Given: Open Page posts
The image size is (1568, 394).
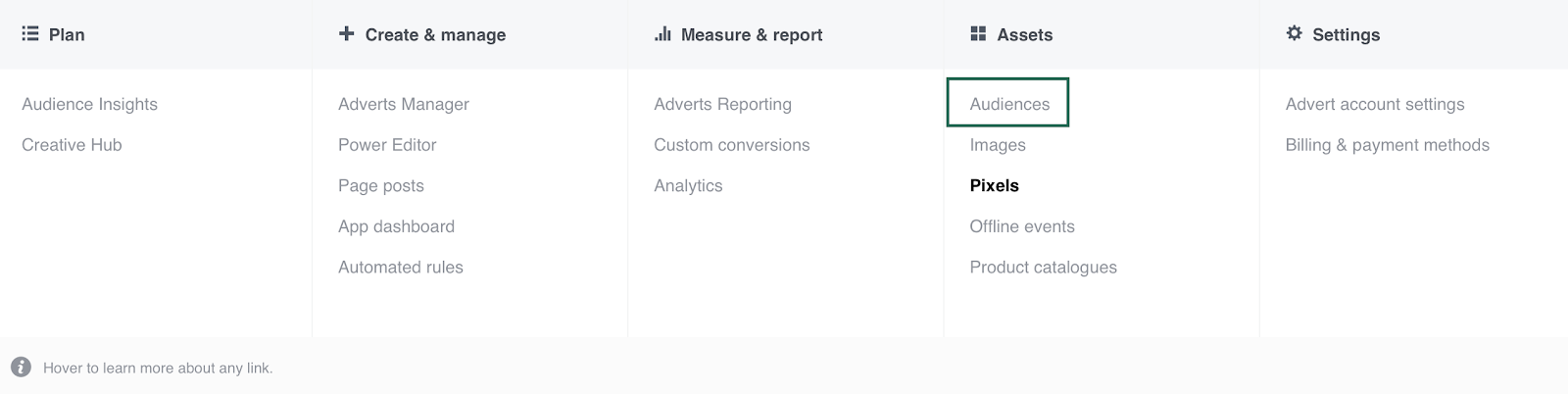Looking at the screenshot, I should (381, 186).
